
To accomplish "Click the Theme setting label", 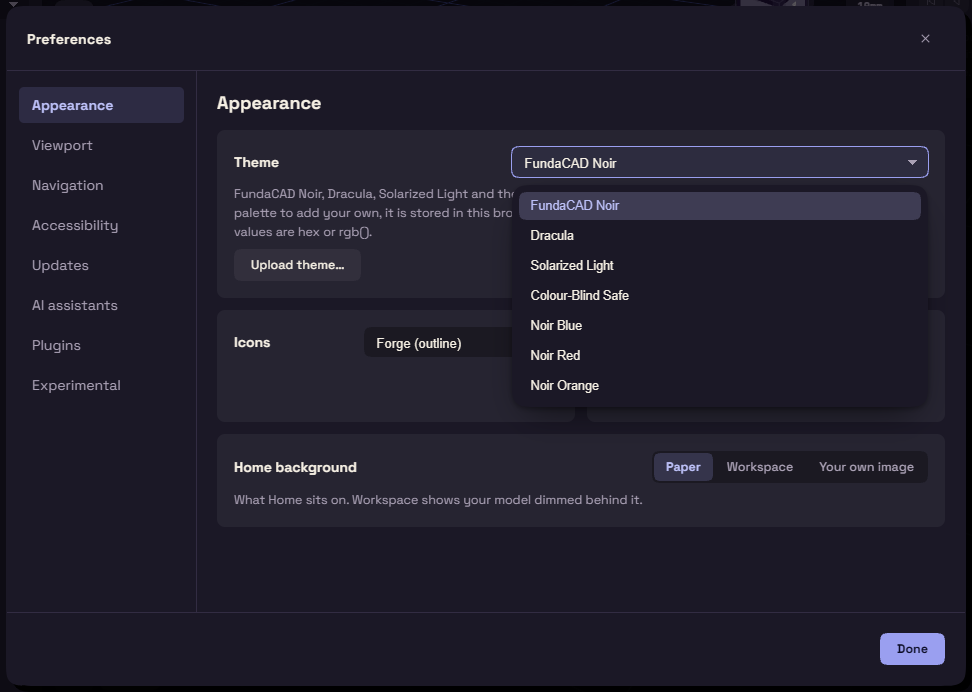I will (256, 162).
